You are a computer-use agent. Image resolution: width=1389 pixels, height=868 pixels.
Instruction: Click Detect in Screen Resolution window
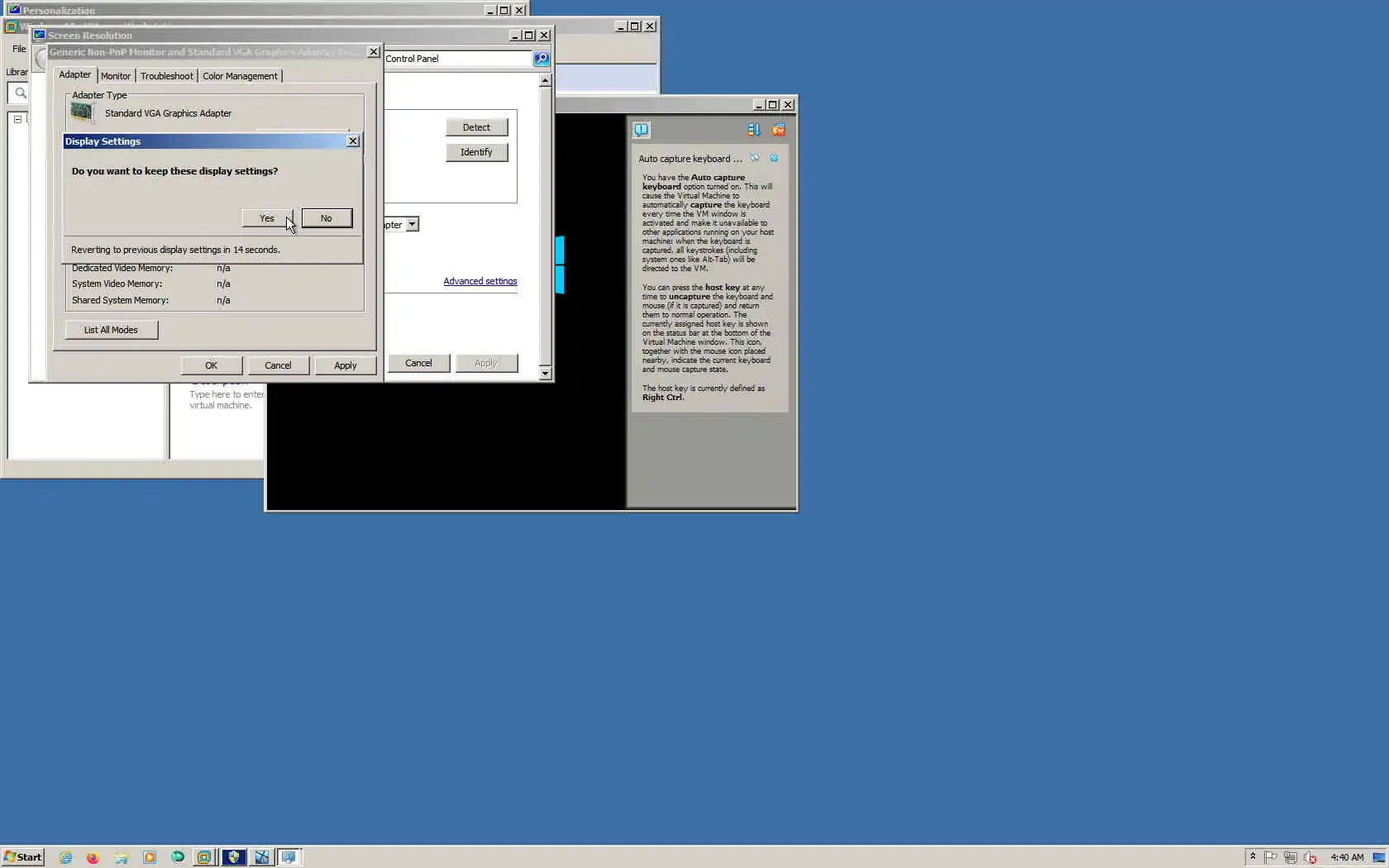[x=476, y=127]
